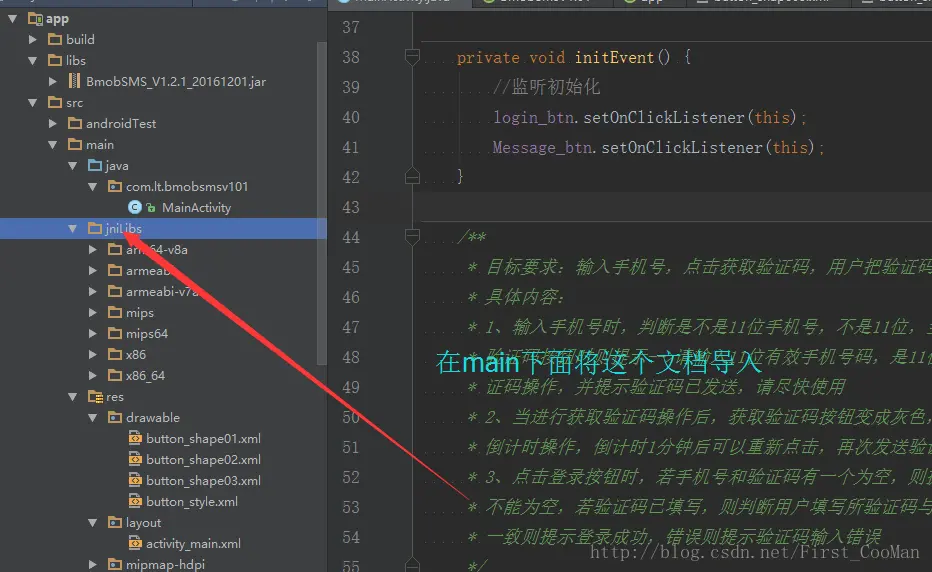
Task: Toggle code fold marker at line 38
Action: (412, 58)
